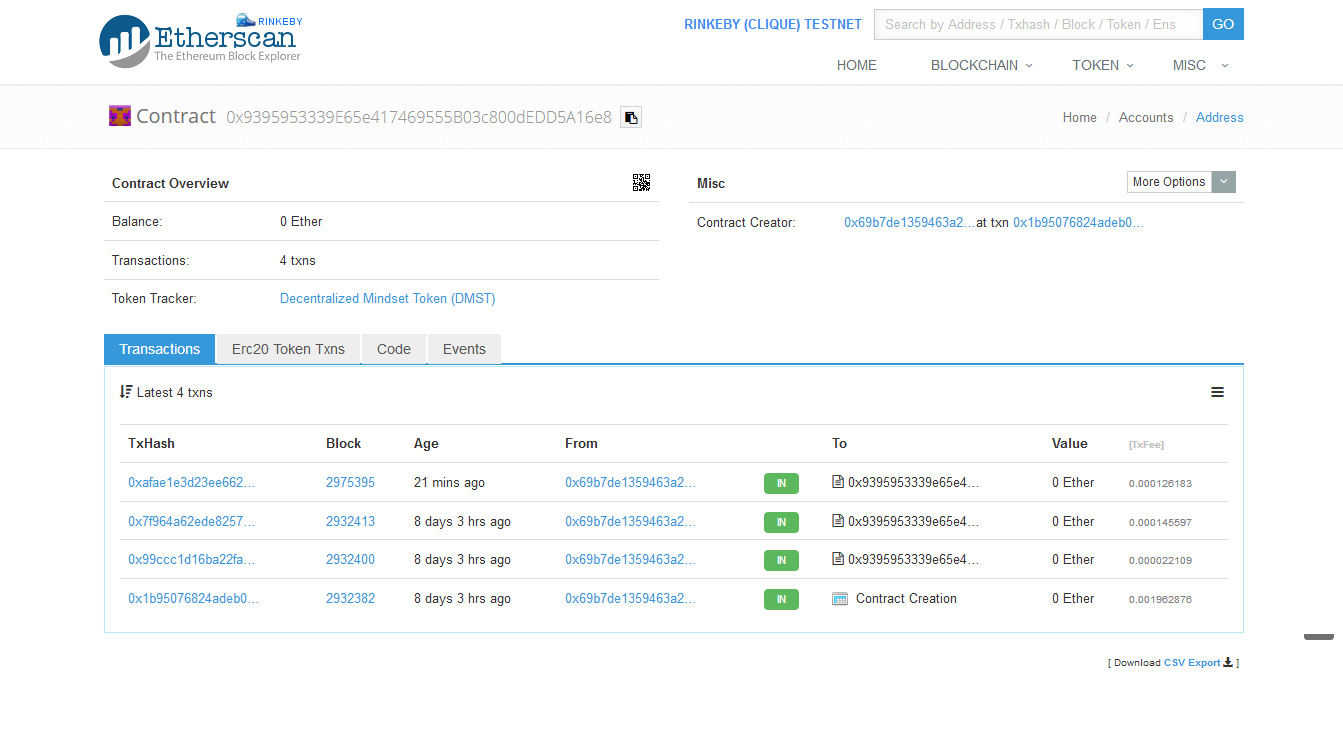
Task: Open block 2932400
Action: 350,559
